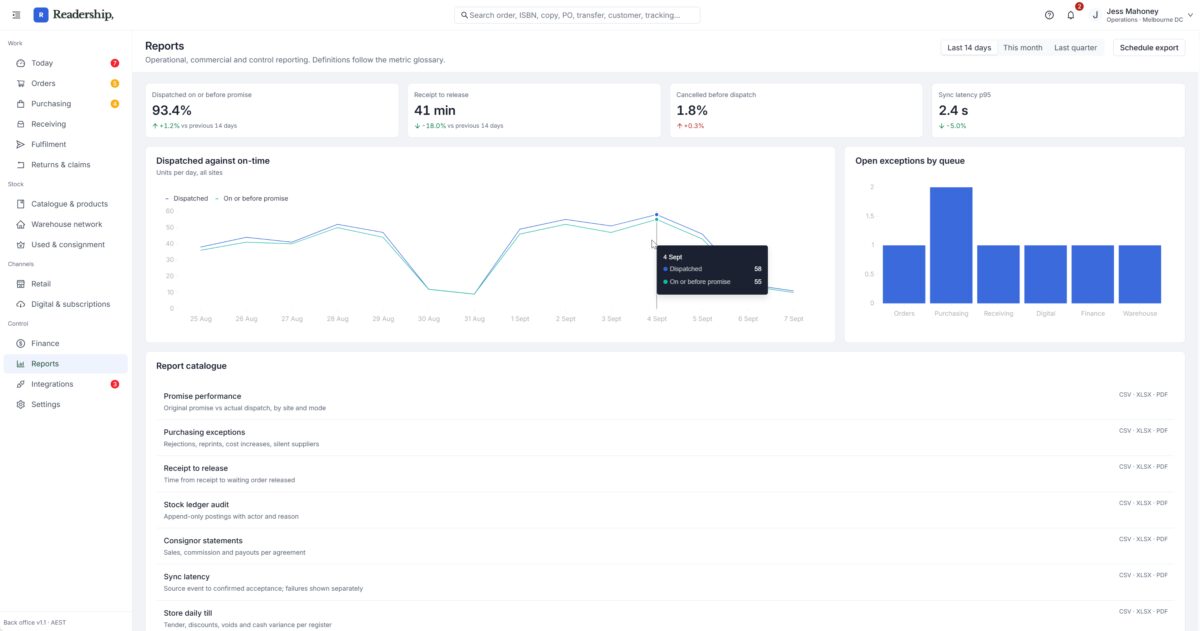This screenshot has height=631, width=1200.
Task: Click the Receipt to release 41 min card
Action: point(536,110)
